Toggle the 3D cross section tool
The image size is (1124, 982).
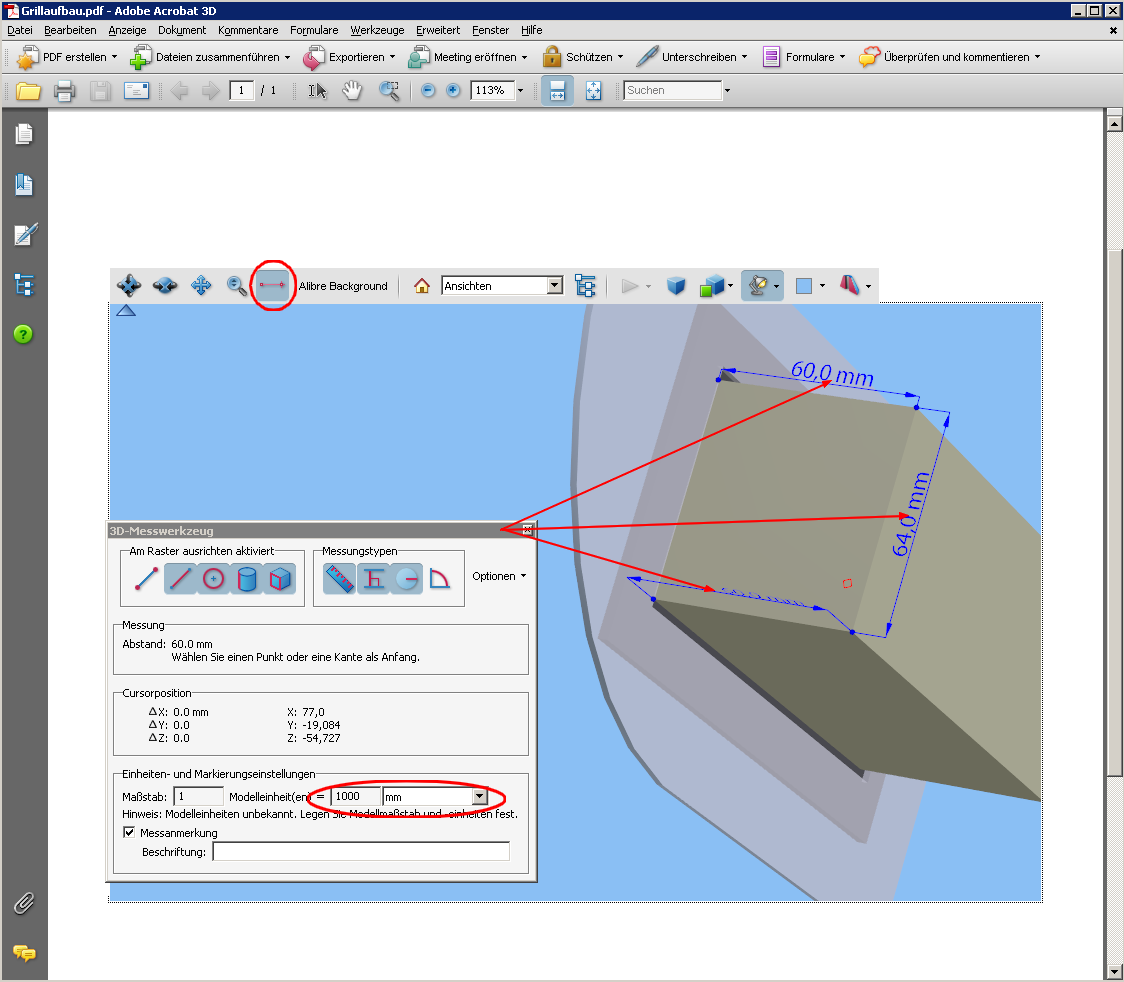849,285
